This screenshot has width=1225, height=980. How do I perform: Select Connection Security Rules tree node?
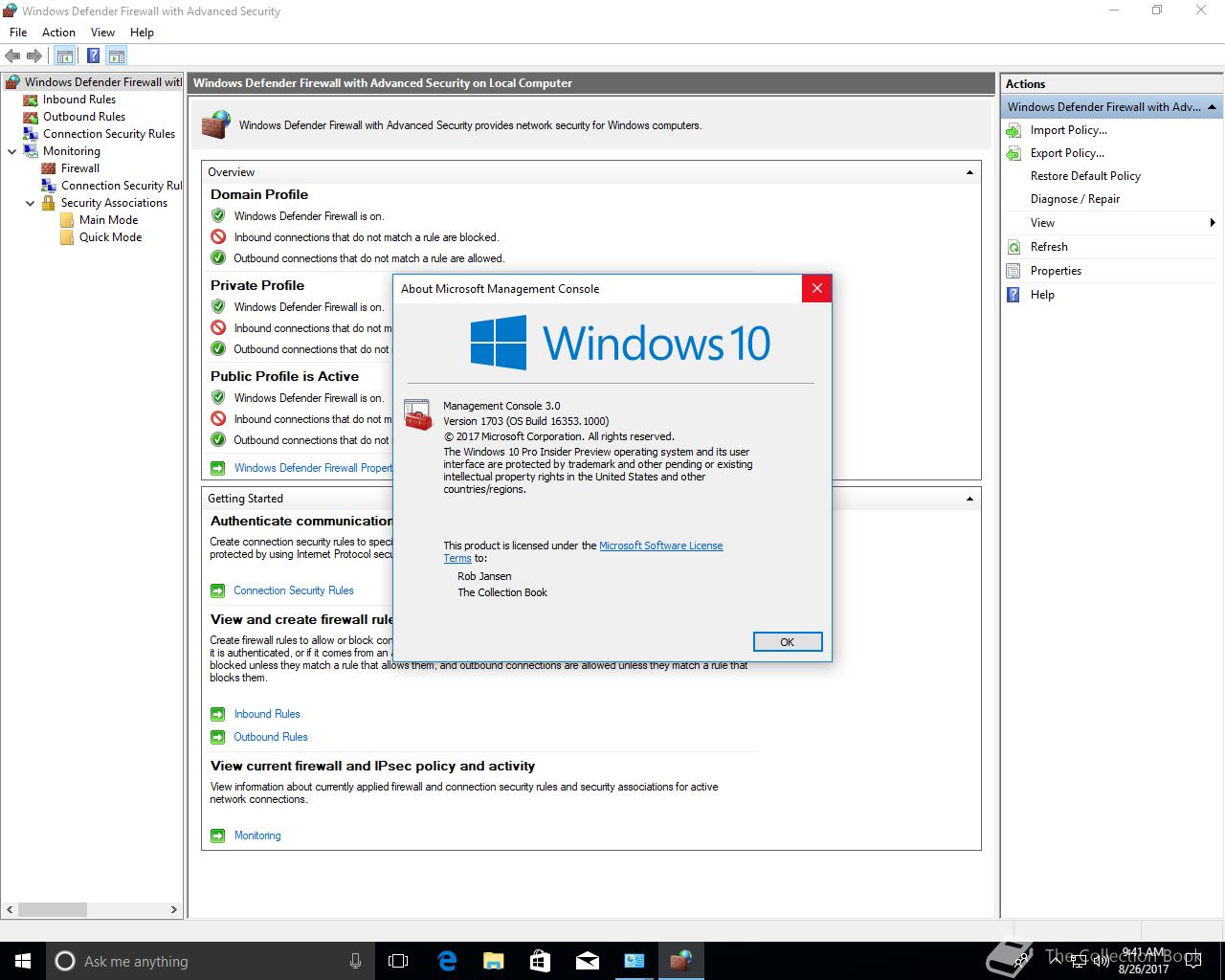coord(109,134)
